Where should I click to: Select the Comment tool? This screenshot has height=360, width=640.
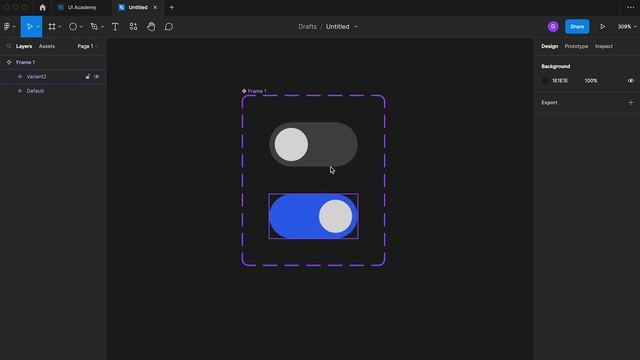tap(169, 27)
